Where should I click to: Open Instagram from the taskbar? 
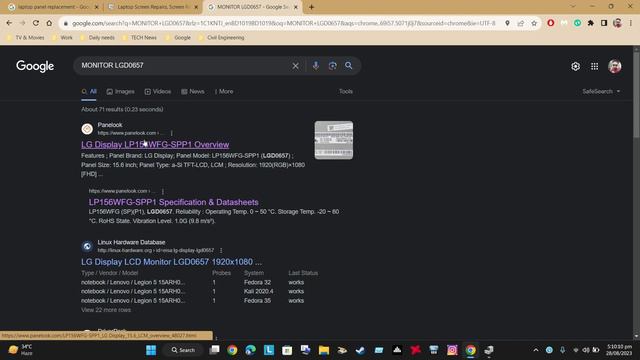pyautogui.click(x=452, y=350)
